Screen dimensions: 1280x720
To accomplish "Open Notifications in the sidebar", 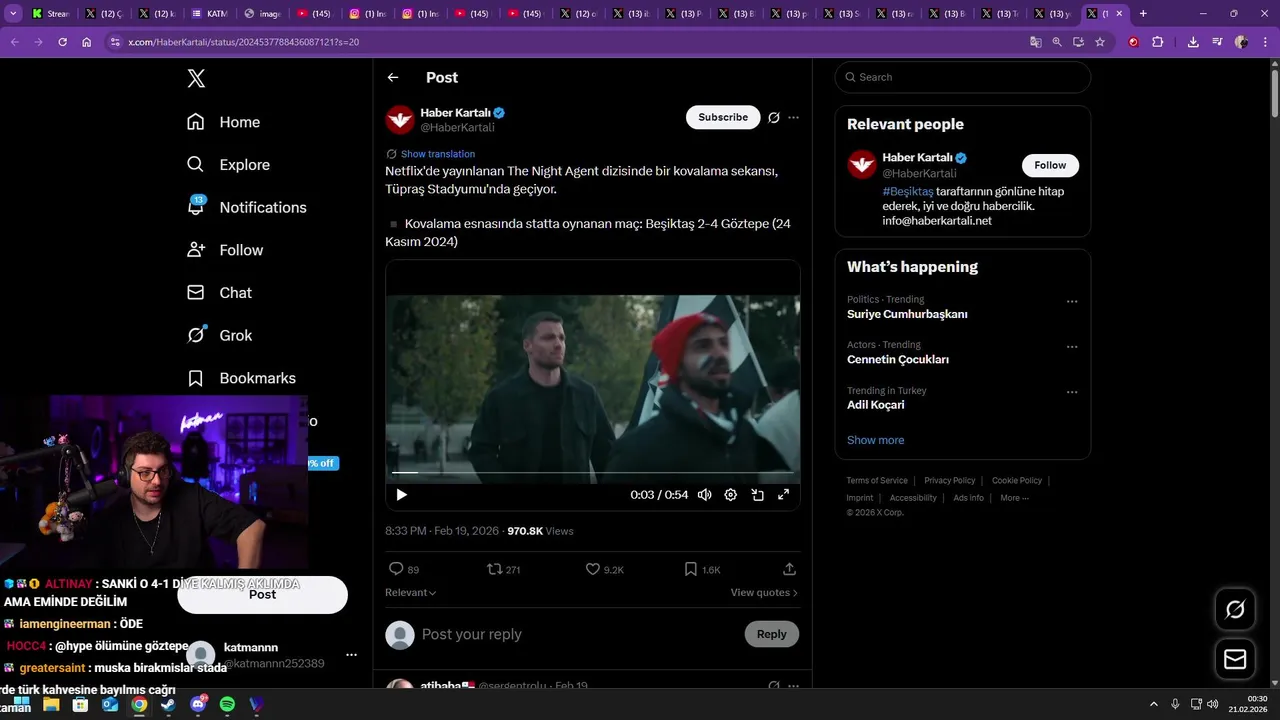I will pos(247,207).
